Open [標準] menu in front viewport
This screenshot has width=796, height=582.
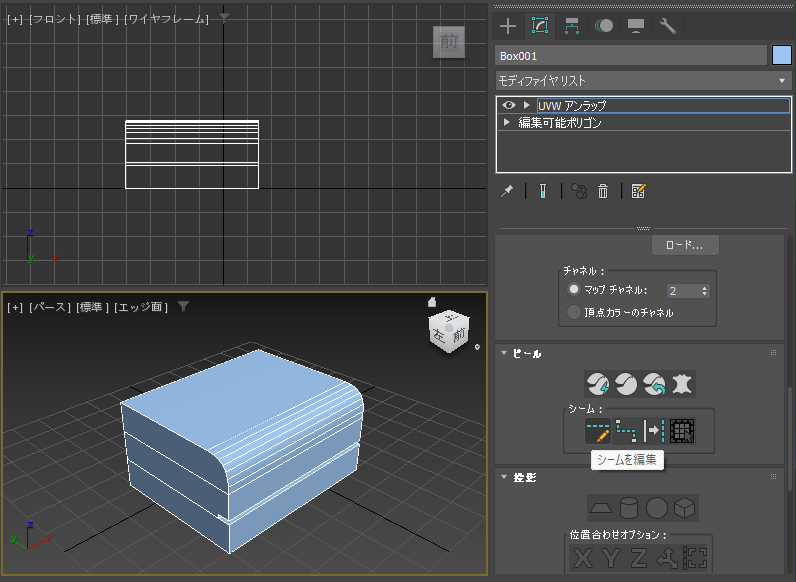click(x=102, y=19)
